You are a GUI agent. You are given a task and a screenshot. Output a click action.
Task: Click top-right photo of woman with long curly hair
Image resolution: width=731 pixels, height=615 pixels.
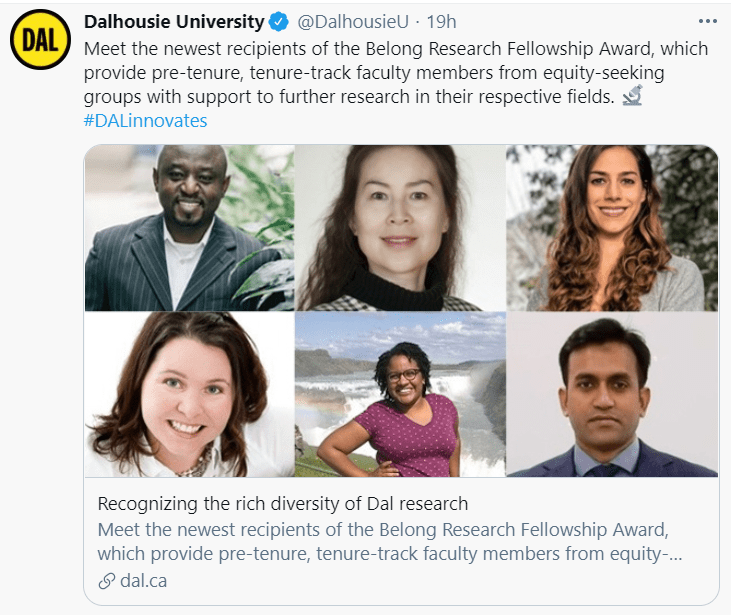pos(611,228)
